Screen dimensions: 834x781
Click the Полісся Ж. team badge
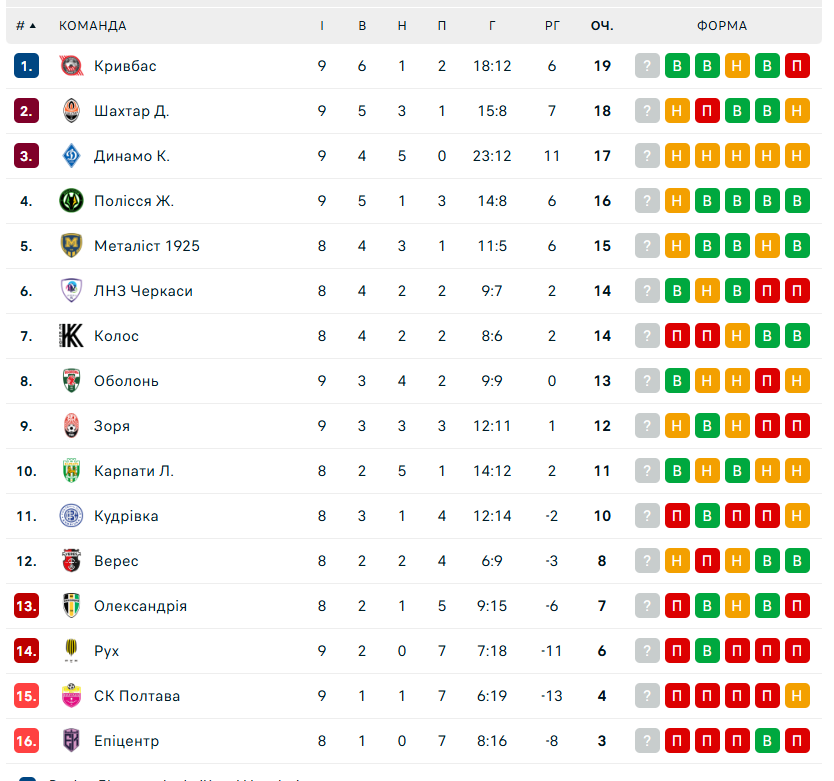coord(71,201)
